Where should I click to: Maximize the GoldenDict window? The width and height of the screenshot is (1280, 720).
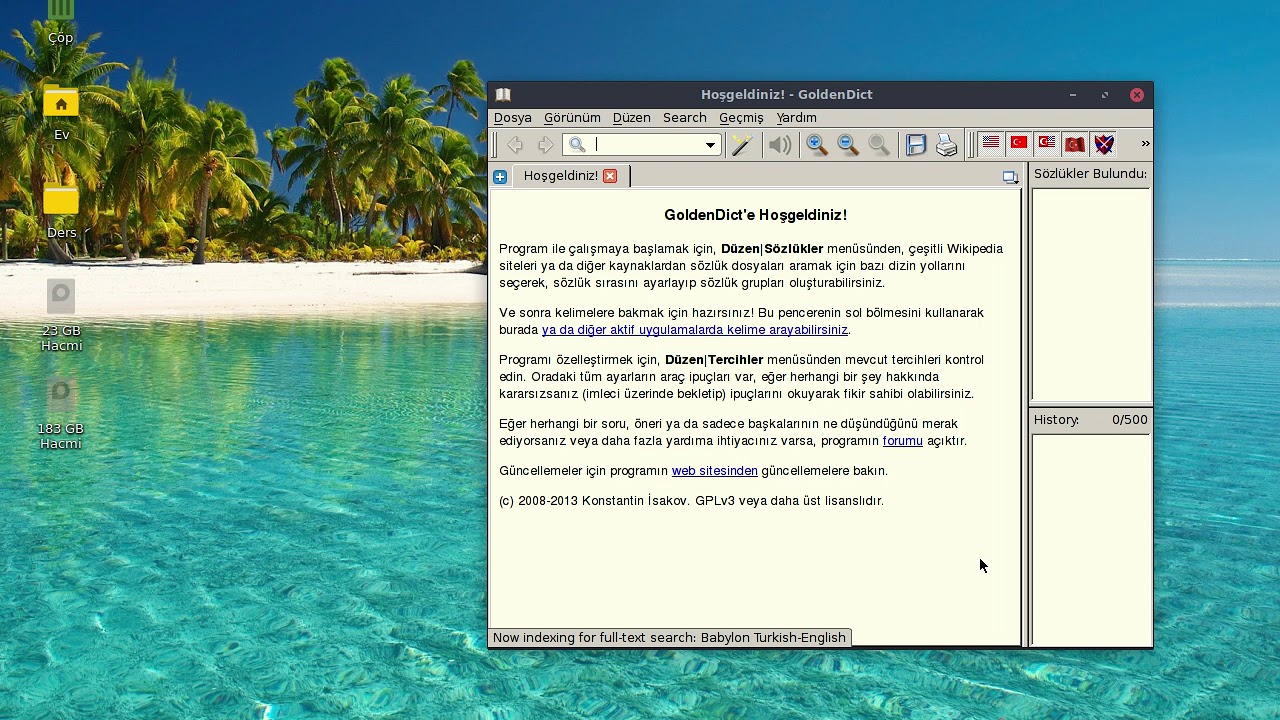[x=1105, y=95]
